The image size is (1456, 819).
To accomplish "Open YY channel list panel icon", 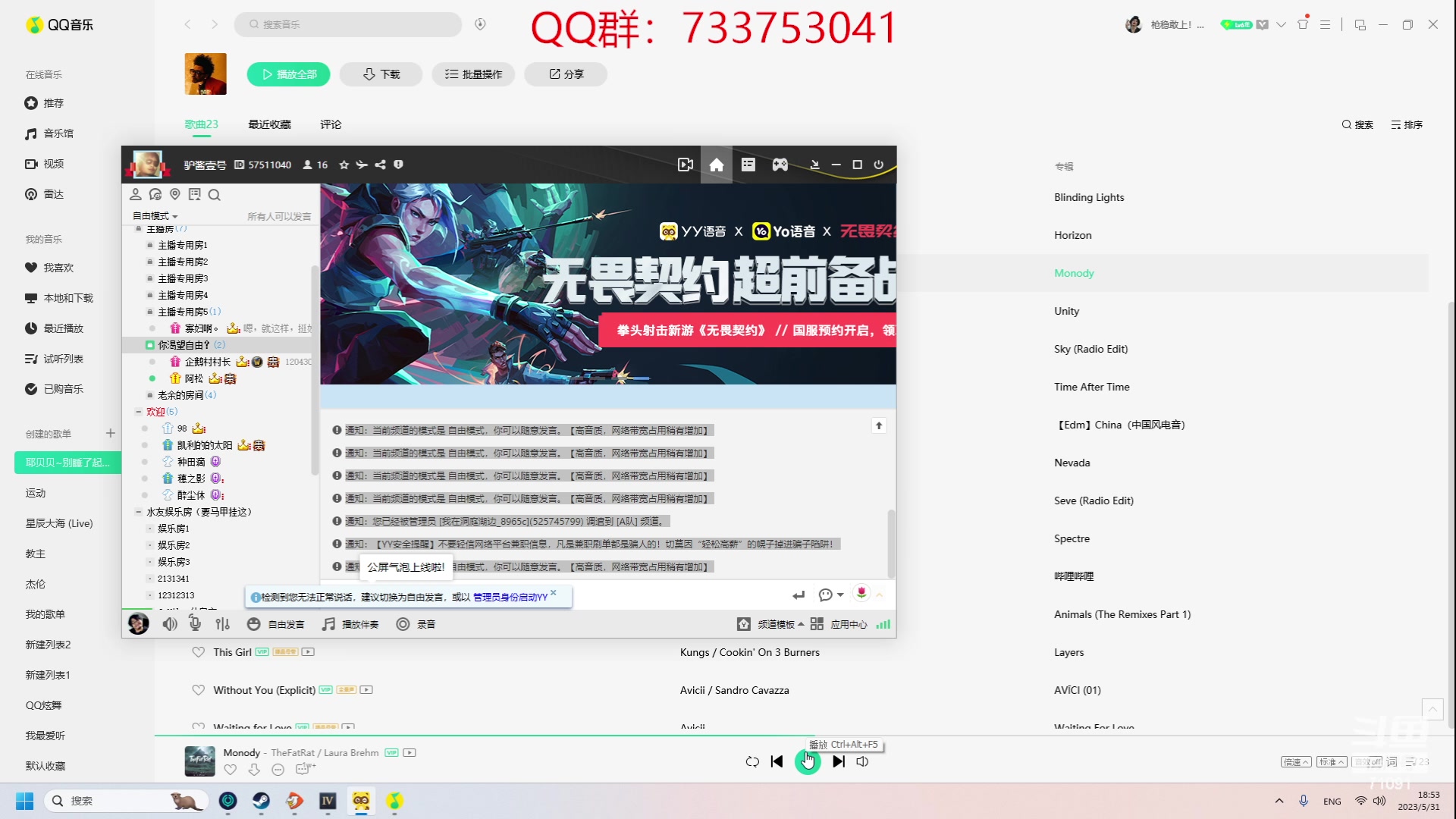I will (748, 165).
